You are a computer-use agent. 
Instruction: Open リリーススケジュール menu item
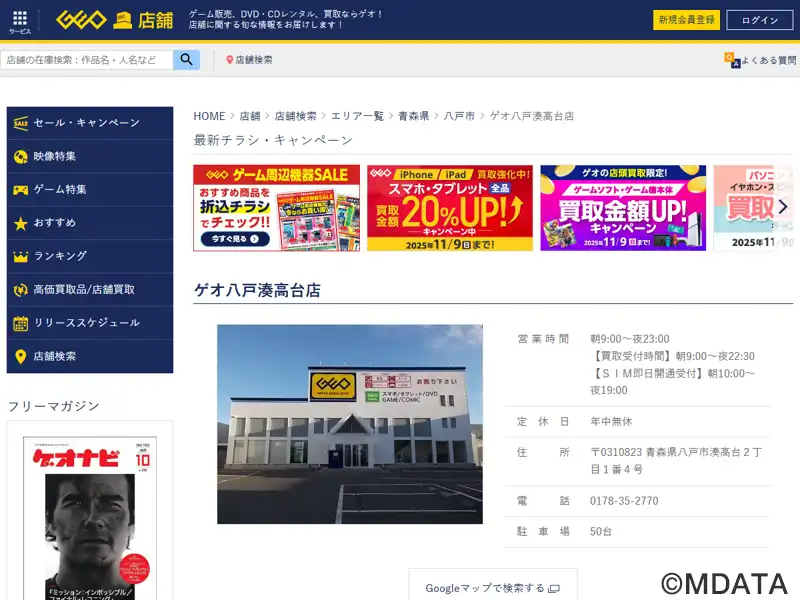point(90,323)
